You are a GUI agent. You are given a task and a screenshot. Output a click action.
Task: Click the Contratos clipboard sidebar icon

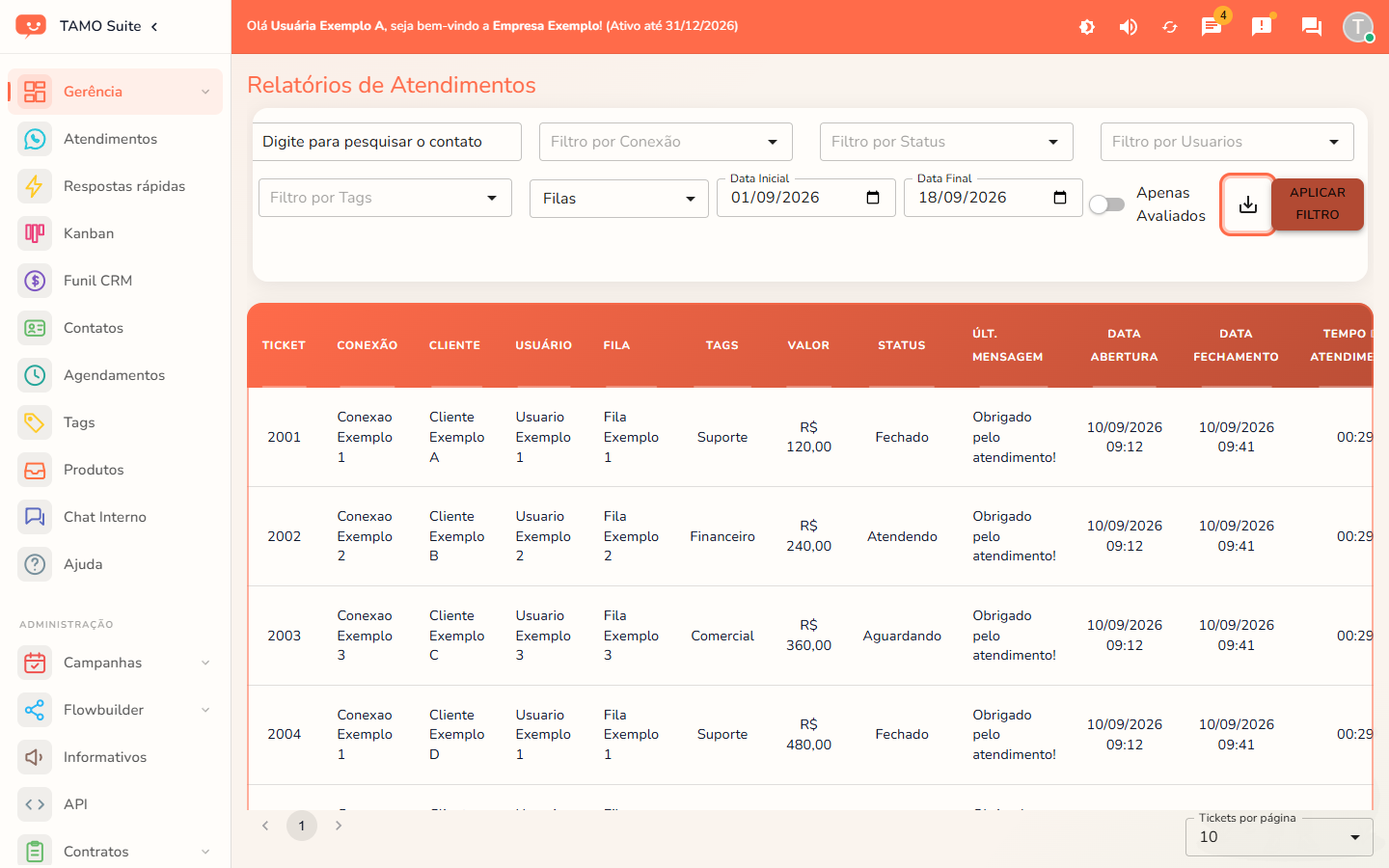[x=35, y=852]
